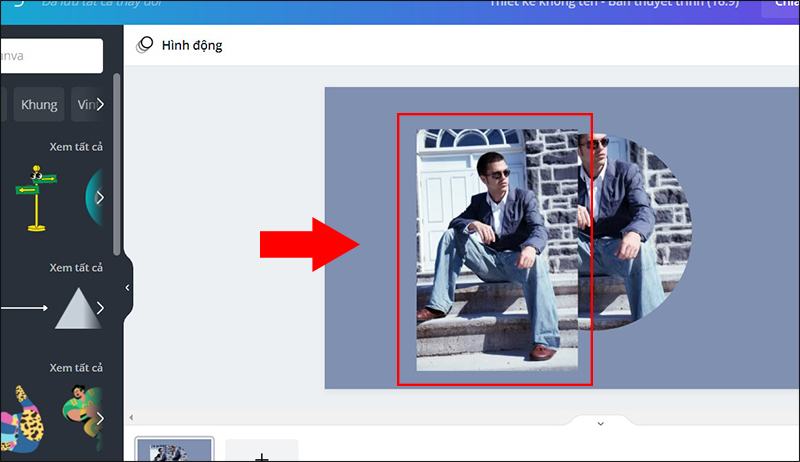This screenshot has width=800, height=462.
Task: Show more shapes via second row chevron
Action: click(x=100, y=308)
